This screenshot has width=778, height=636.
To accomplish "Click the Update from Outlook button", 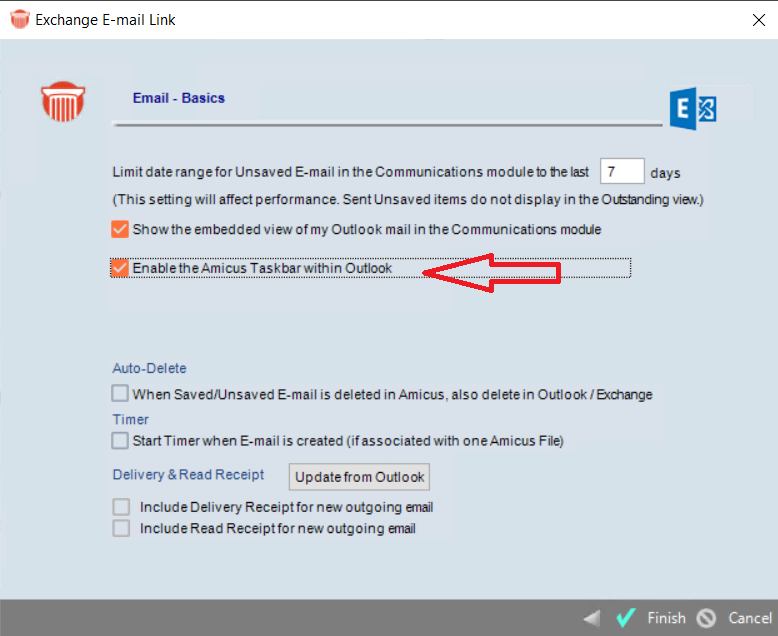I will coord(359,477).
